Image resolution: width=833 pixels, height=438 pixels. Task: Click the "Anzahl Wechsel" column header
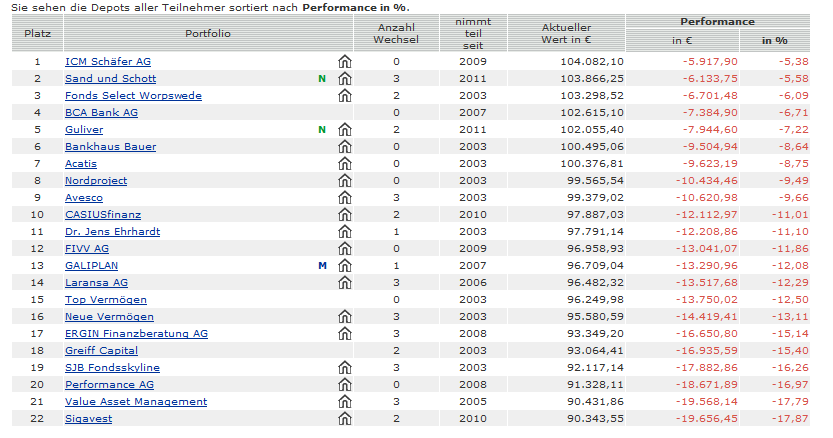(396, 33)
